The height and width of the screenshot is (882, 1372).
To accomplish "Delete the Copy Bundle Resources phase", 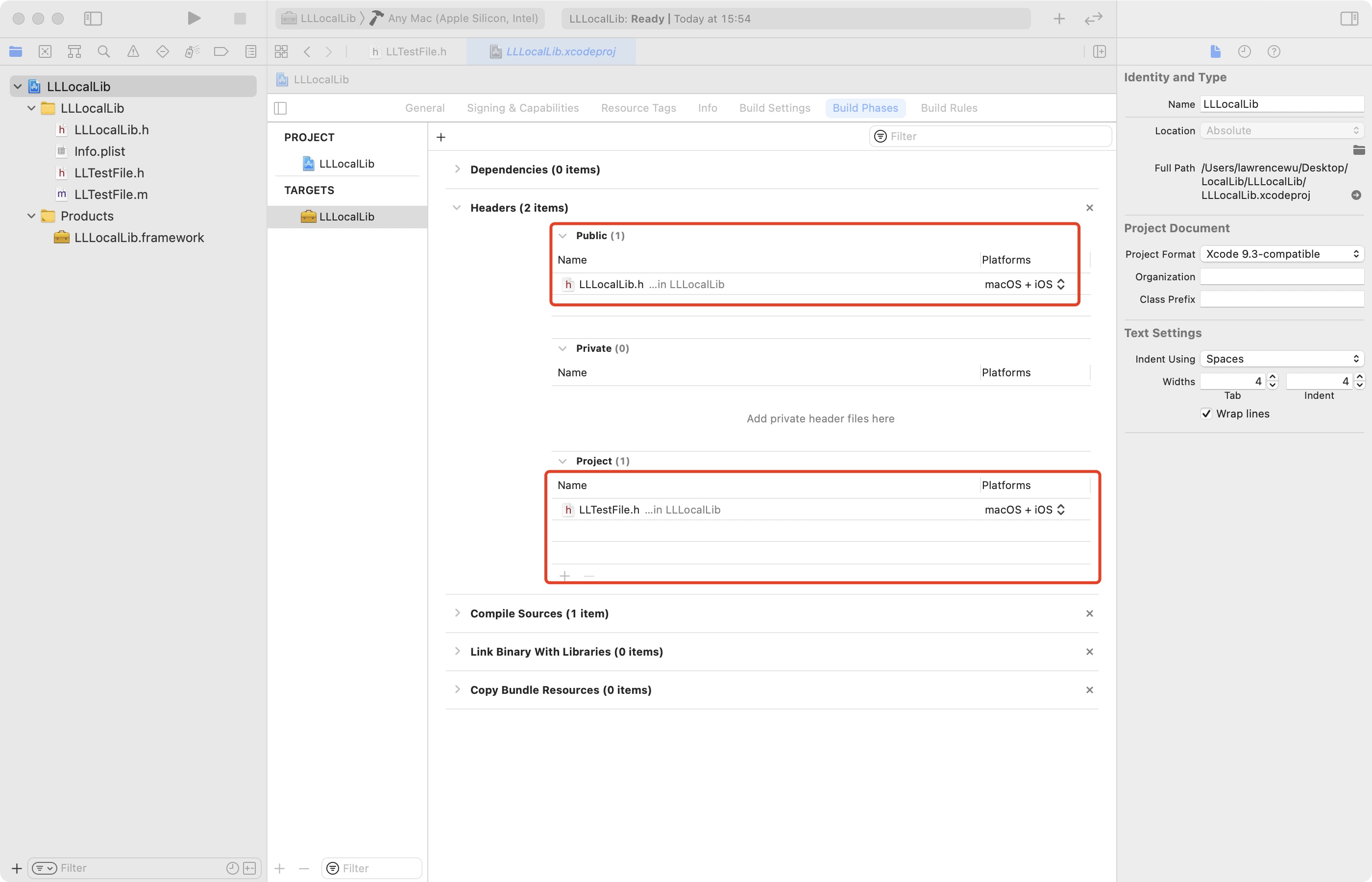I will (x=1090, y=690).
